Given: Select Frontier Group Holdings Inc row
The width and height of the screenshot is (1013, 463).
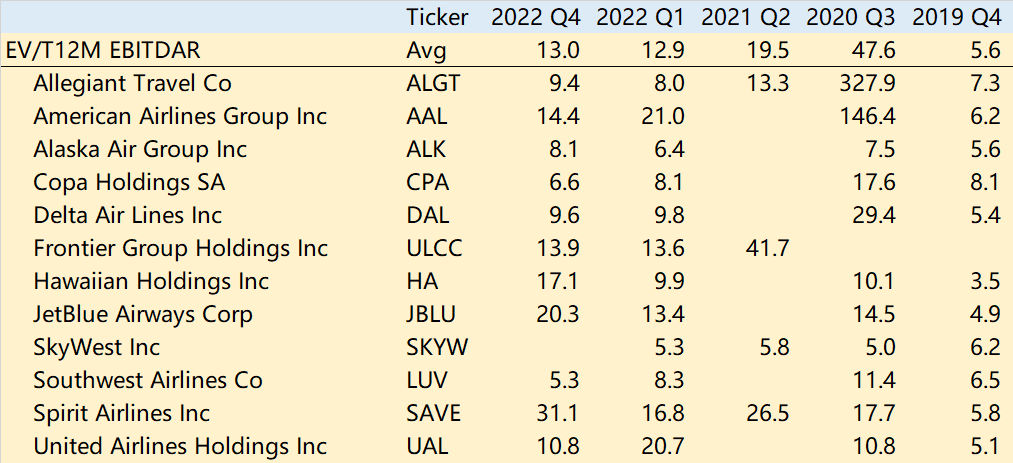Looking at the screenshot, I should click(x=180, y=248).
